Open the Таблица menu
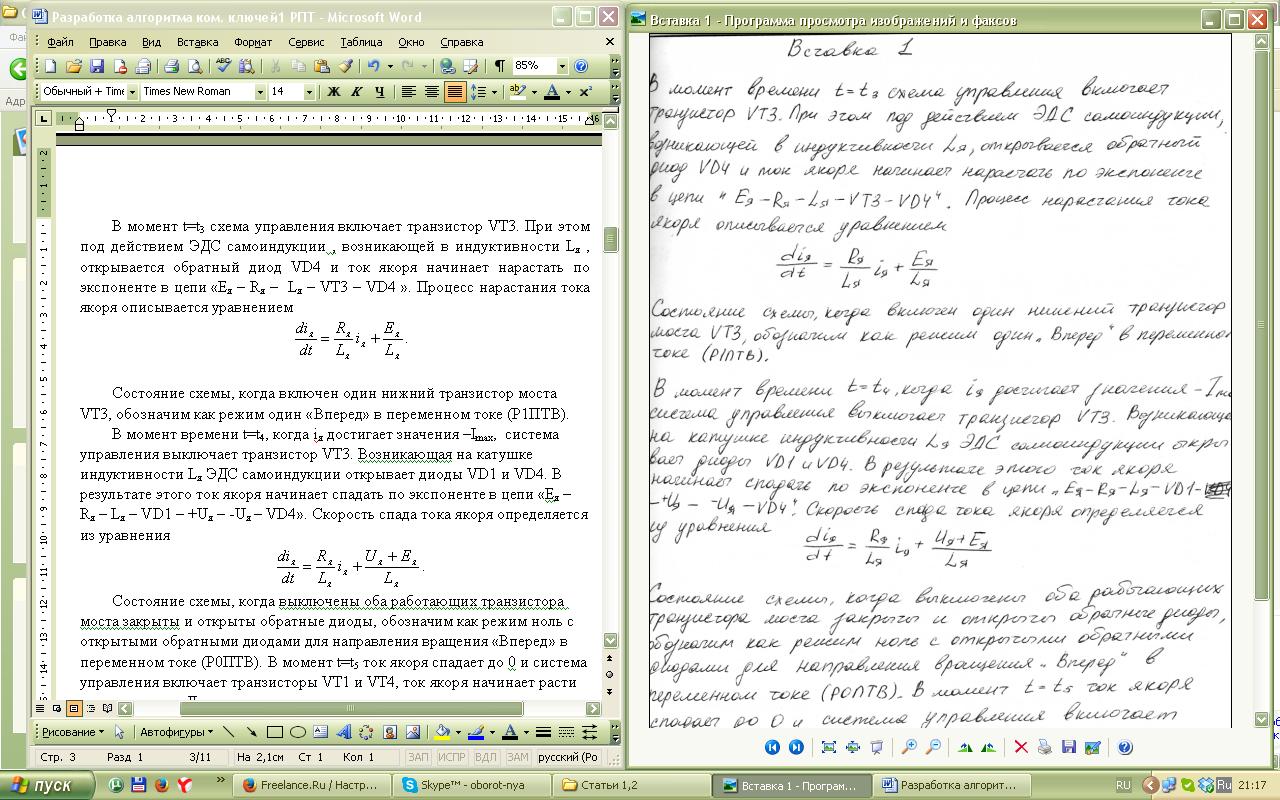1280x800 pixels. (361, 42)
